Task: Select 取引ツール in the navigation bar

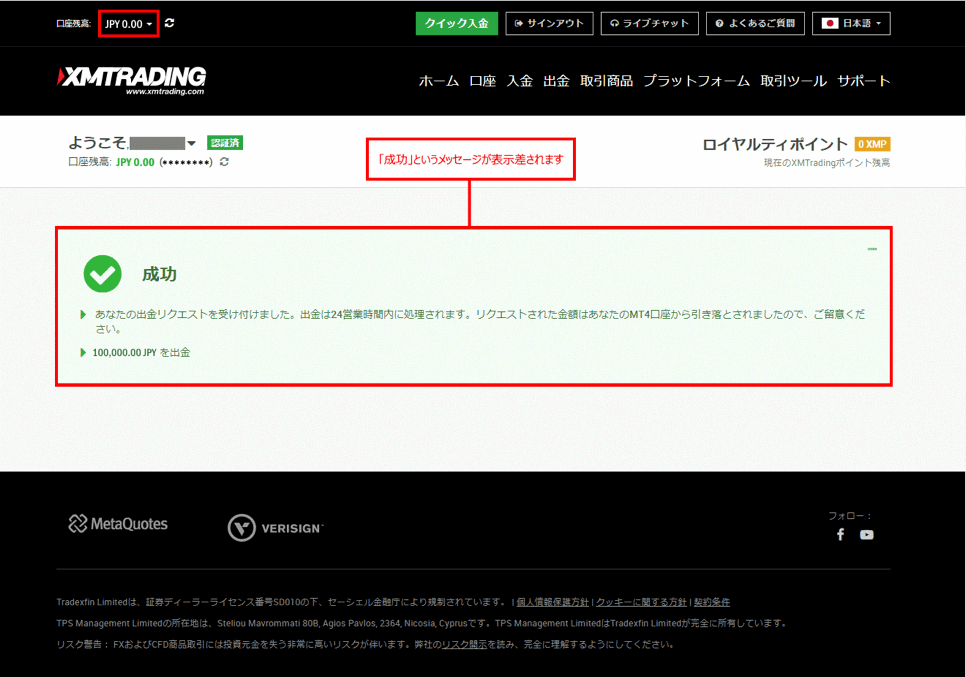Action: [793, 81]
